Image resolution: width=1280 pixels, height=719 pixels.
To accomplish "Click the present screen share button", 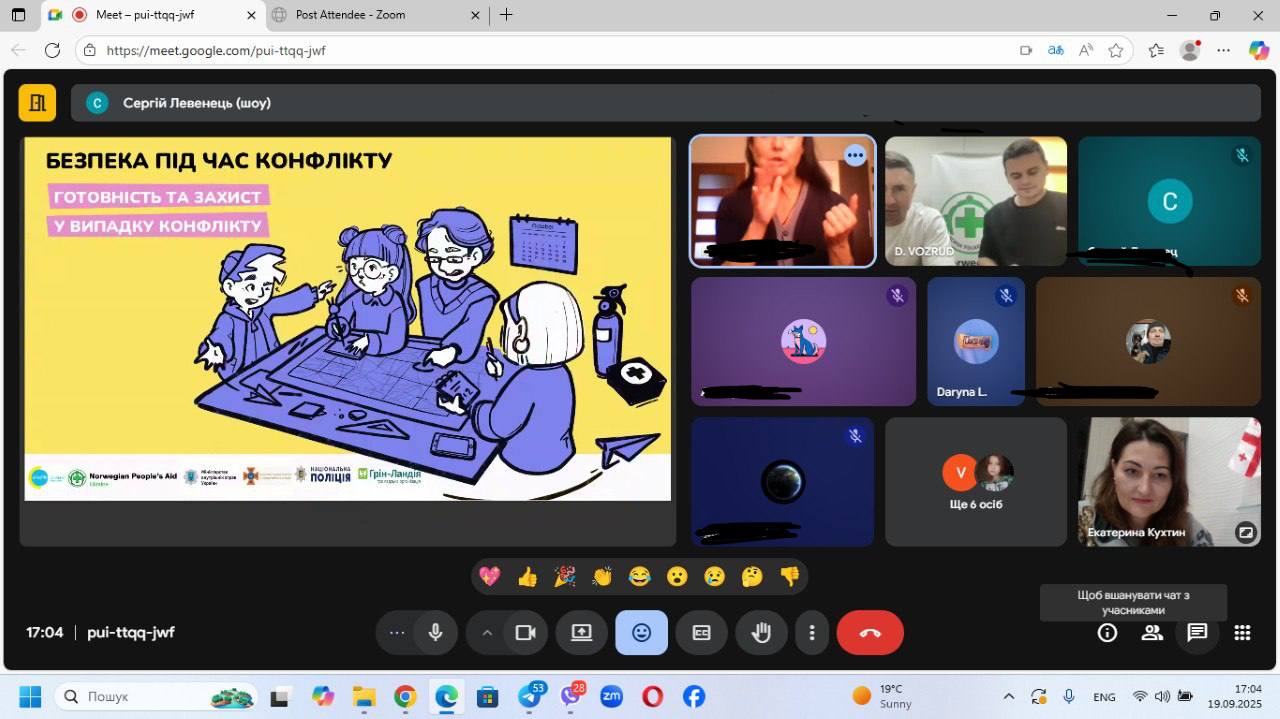I will pyautogui.click(x=581, y=633).
